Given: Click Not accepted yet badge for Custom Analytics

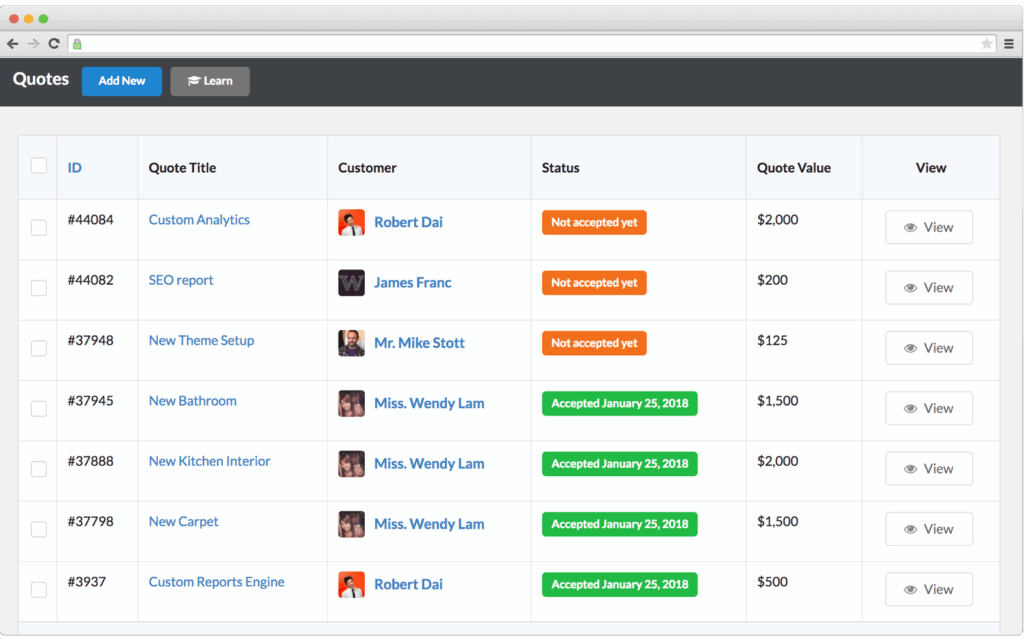Looking at the screenshot, I should [x=594, y=222].
